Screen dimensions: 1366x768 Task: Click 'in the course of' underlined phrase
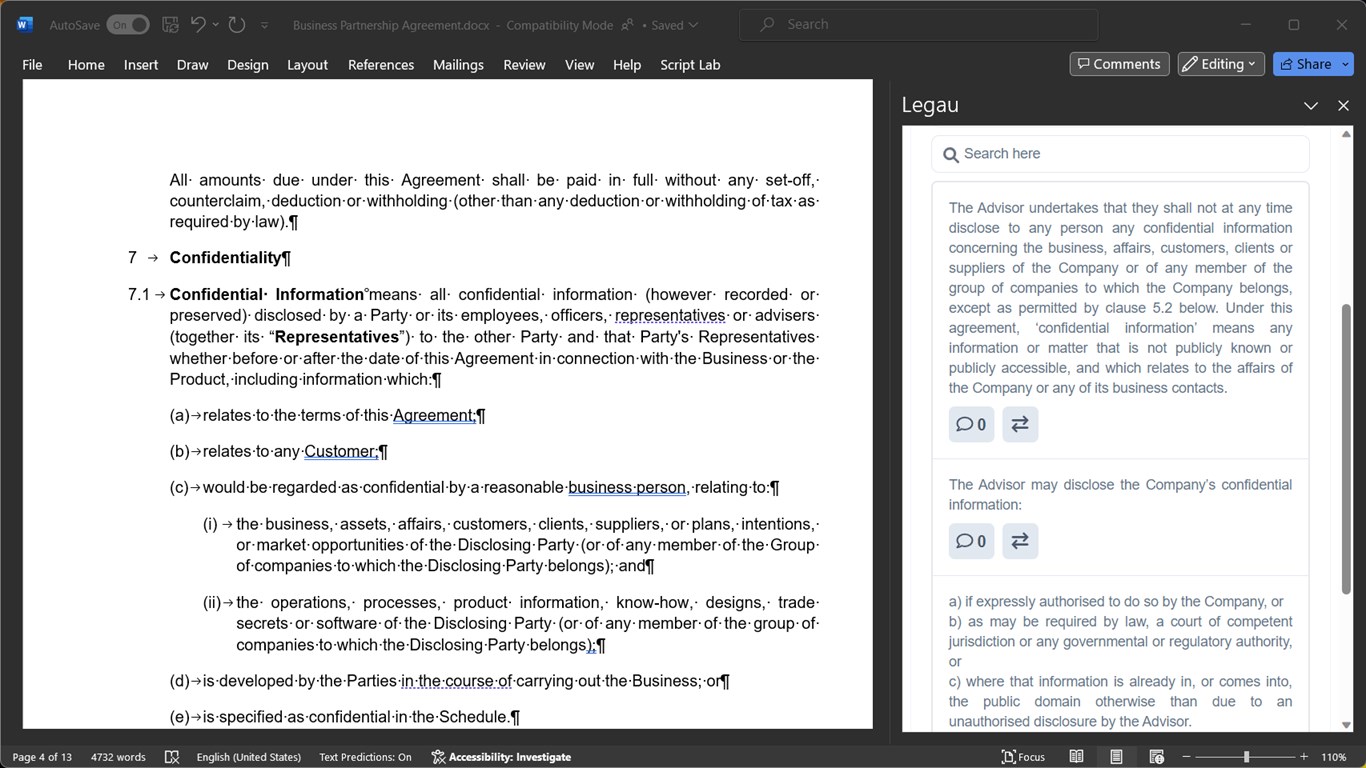(x=456, y=681)
